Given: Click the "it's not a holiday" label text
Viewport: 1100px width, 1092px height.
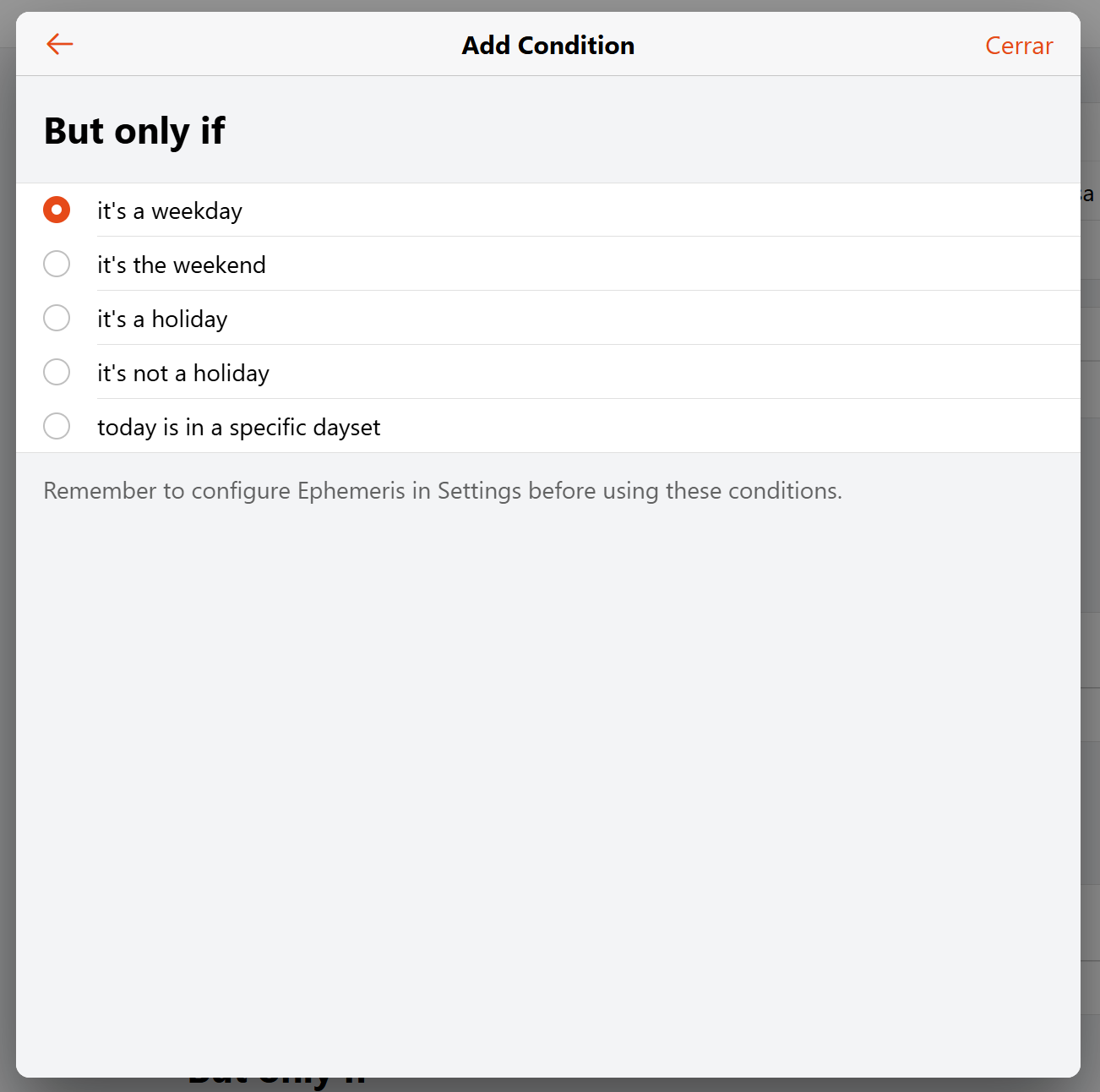Looking at the screenshot, I should pos(182,374).
